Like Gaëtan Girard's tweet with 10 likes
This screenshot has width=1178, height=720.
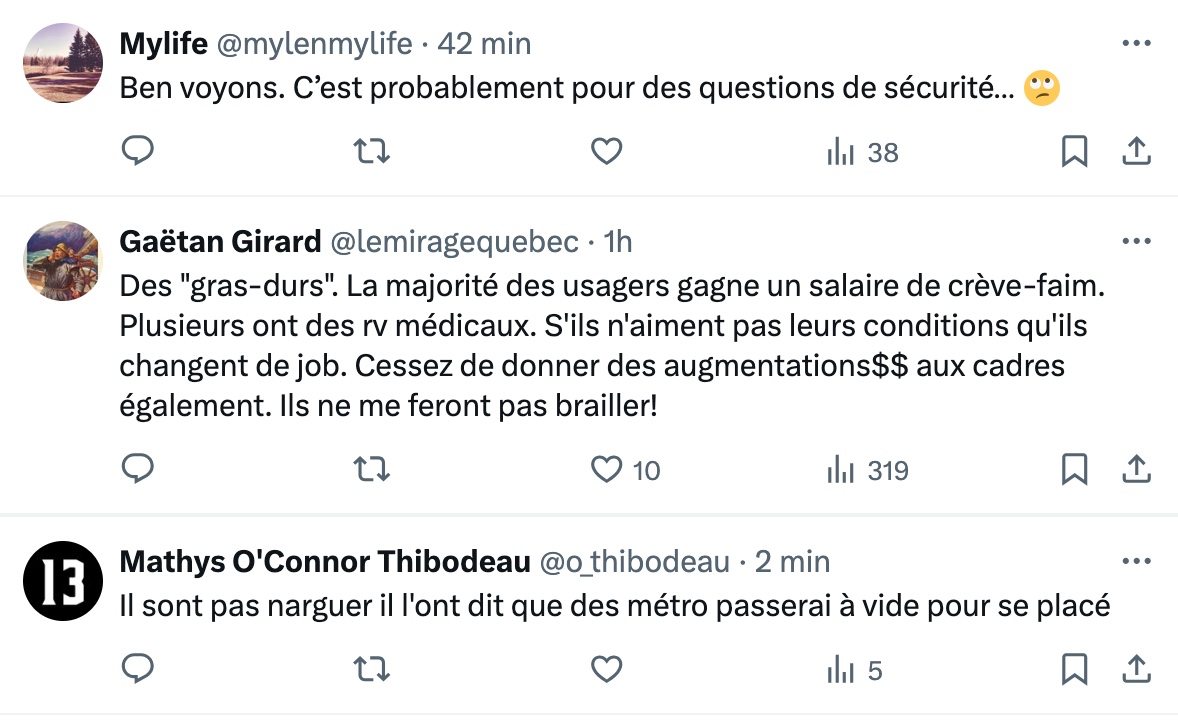[606, 469]
